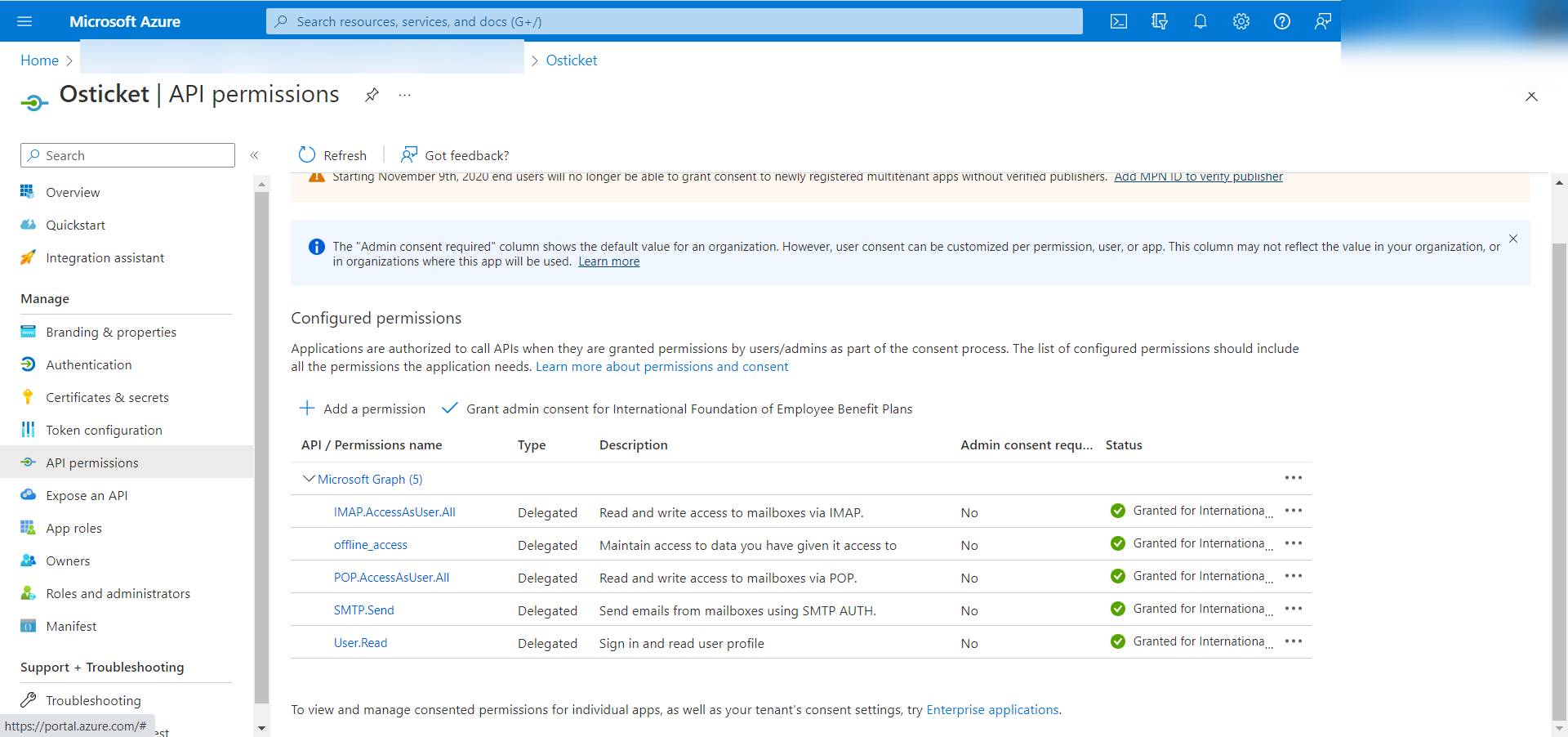Go to Osticket breadcrumb
This screenshot has width=1568, height=737.
coord(572,60)
